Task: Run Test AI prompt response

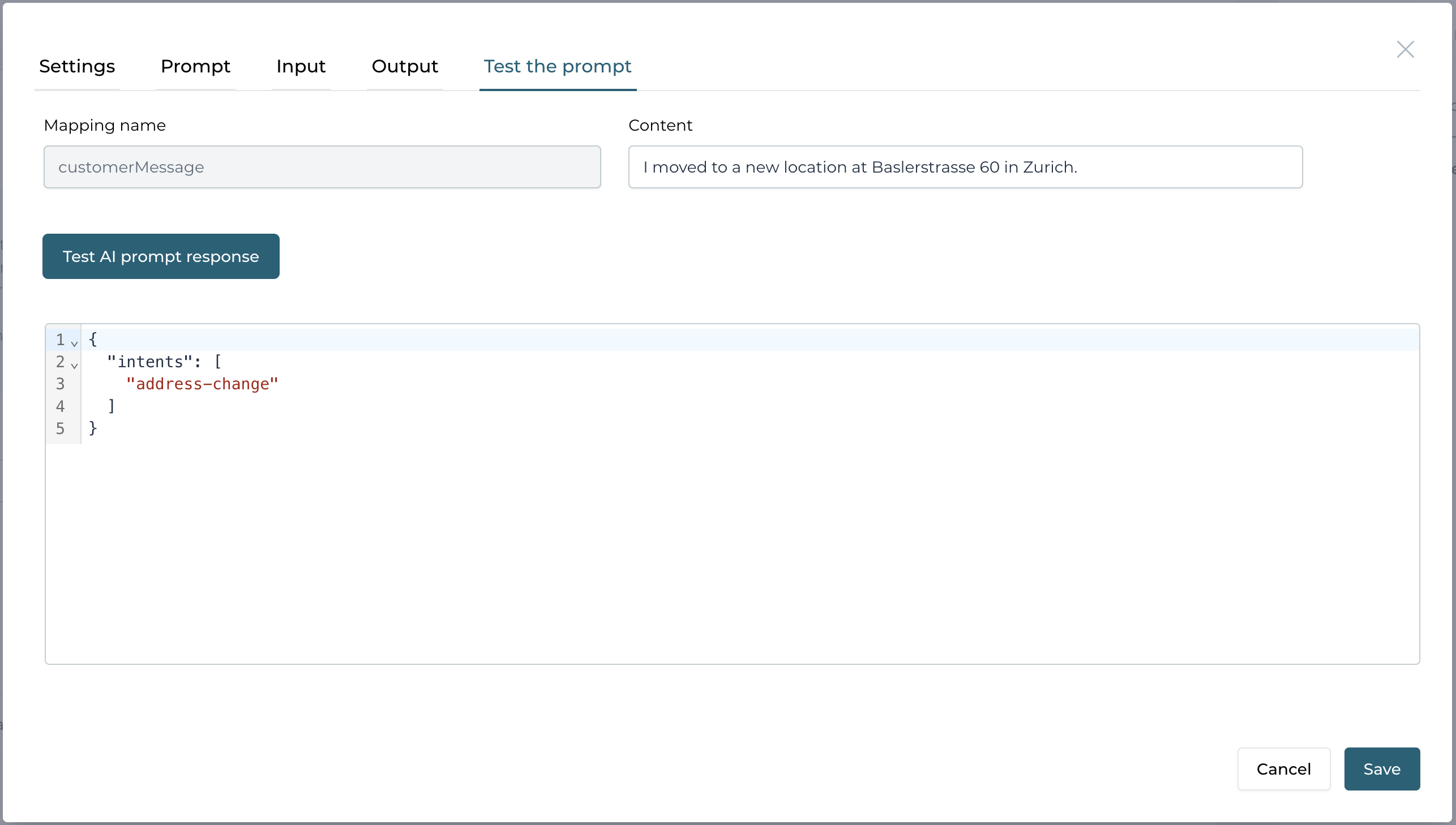Action: click(x=161, y=256)
